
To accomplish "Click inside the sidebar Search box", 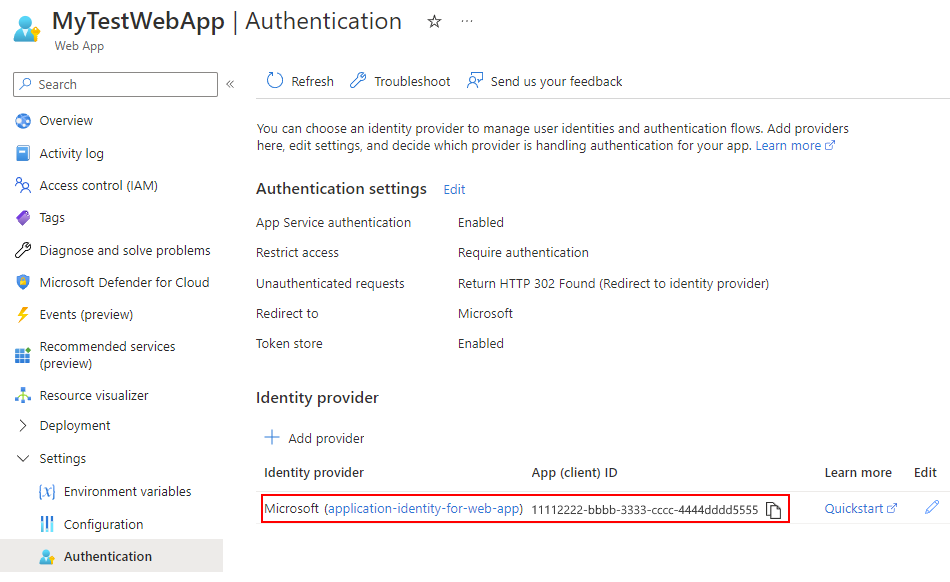I will pyautogui.click(x=114, y=84).
